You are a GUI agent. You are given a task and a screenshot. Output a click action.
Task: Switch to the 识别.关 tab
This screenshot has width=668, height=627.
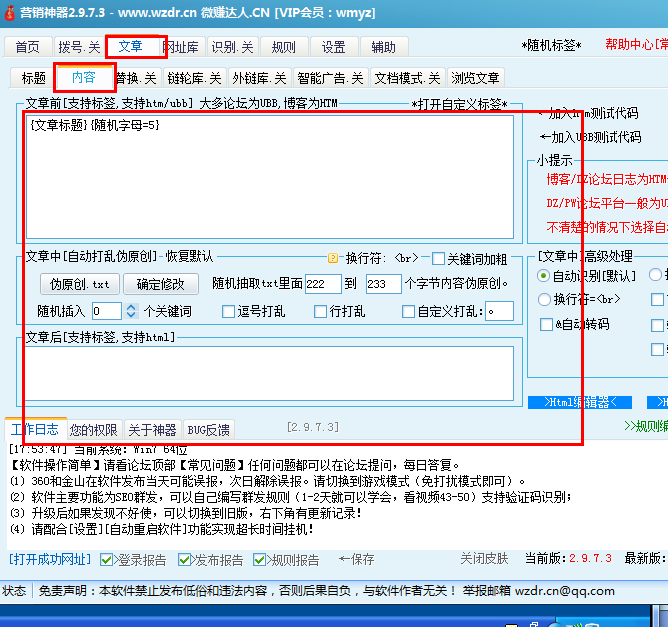point(233,47)
